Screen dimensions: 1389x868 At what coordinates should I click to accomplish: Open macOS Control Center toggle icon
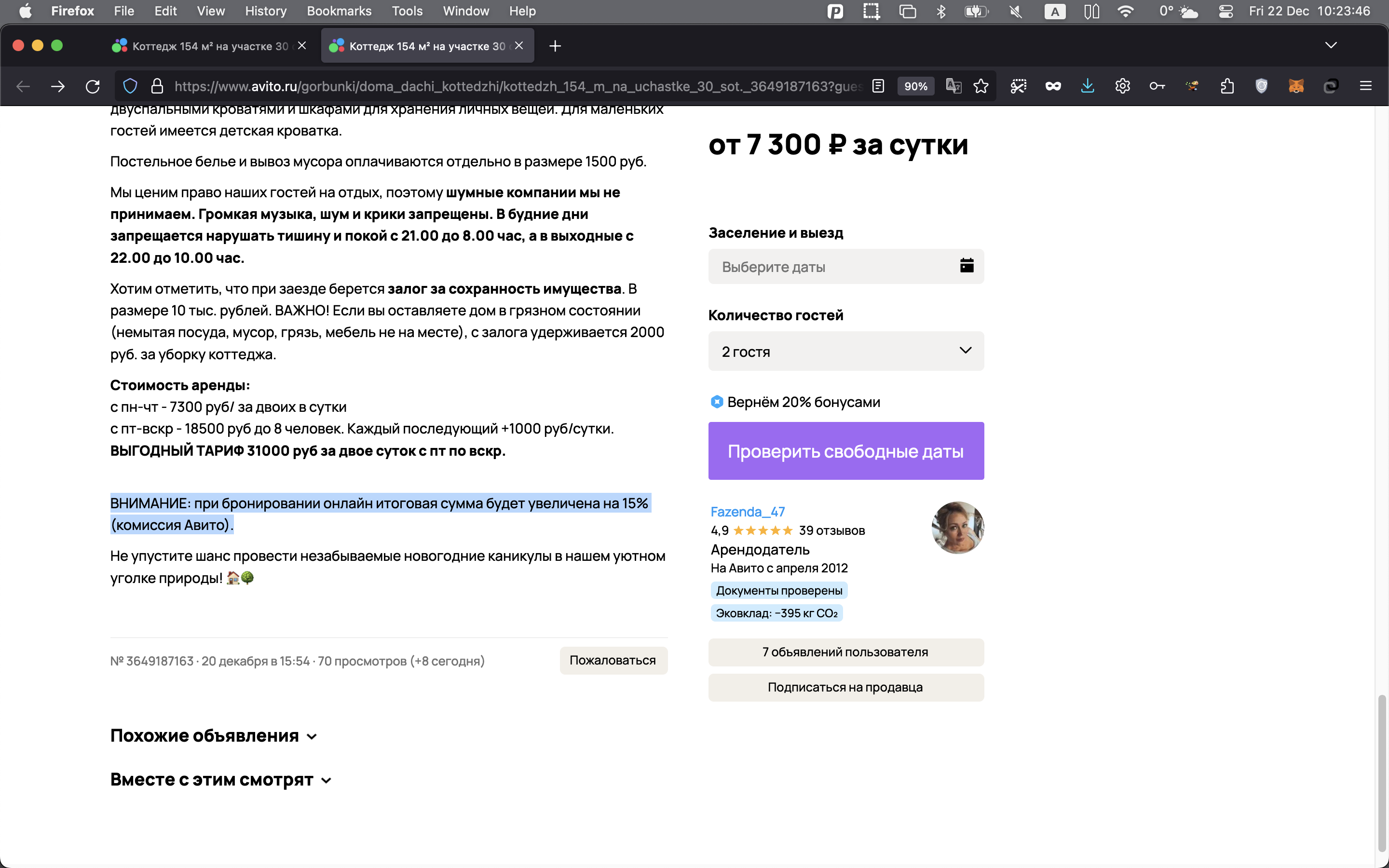coord(1226,12)
